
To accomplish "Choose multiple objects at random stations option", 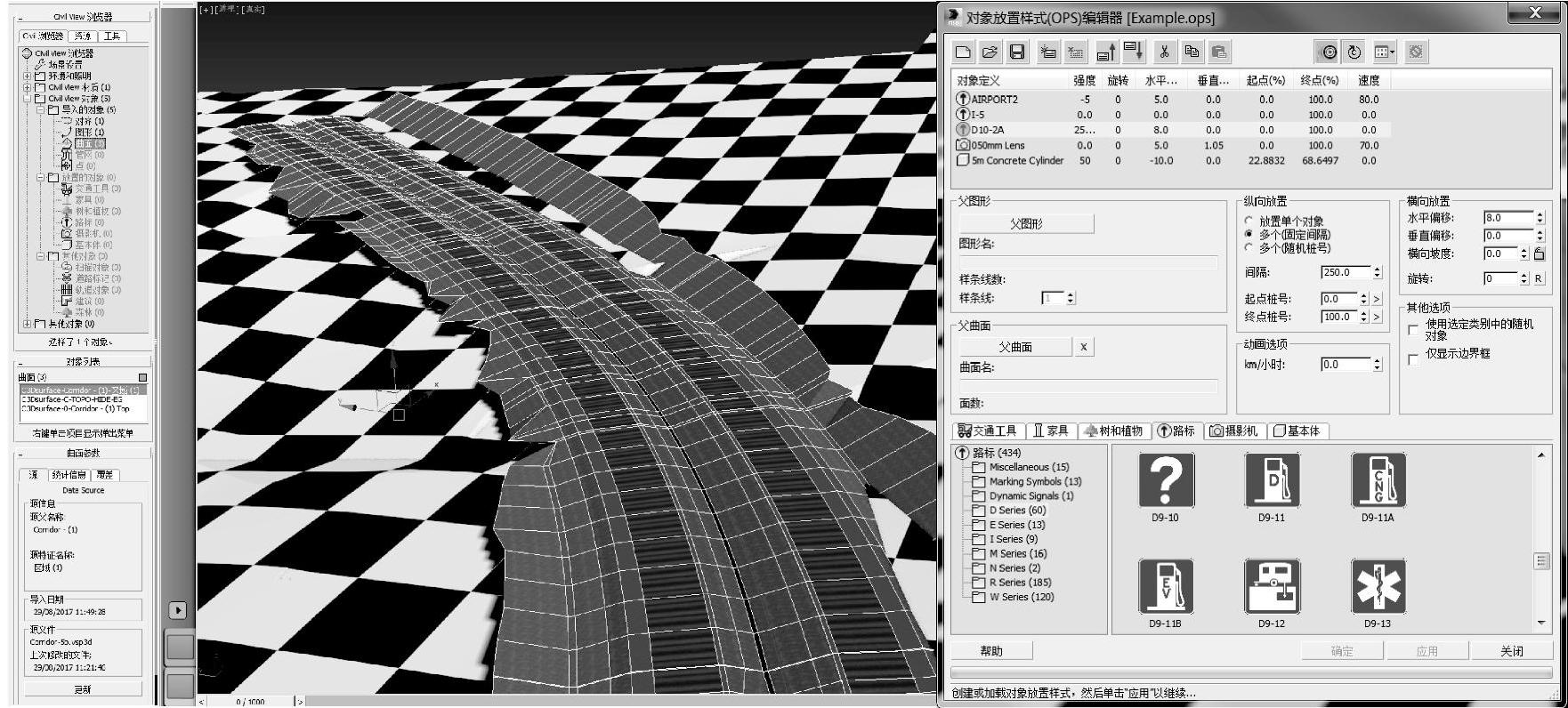I will [1249, 247].
